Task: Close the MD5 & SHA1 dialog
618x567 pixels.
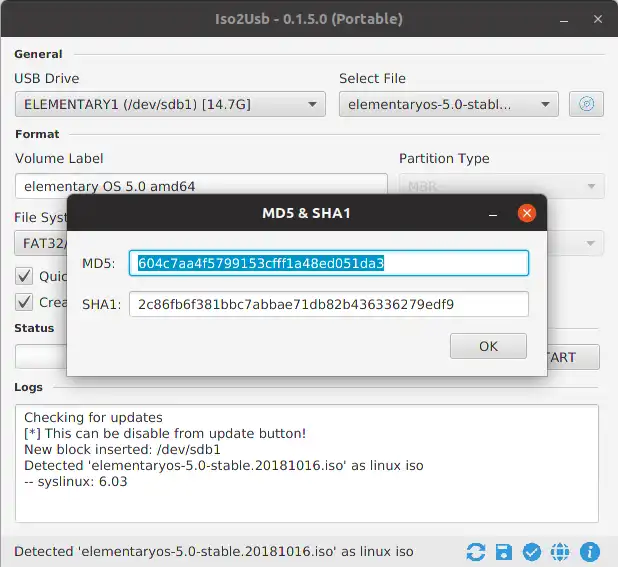Action: tap(527, 213)
